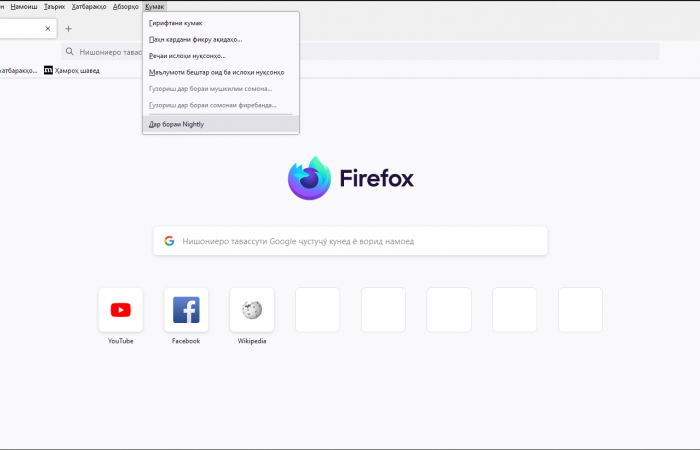The width and height of the screenshot is (700, 450).
Task: Open the 'Намоиш' menu
Action: click(x=24, y=7)
